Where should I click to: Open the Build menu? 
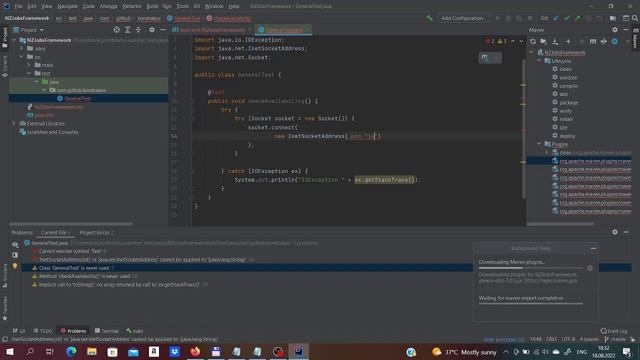(152, 6)
